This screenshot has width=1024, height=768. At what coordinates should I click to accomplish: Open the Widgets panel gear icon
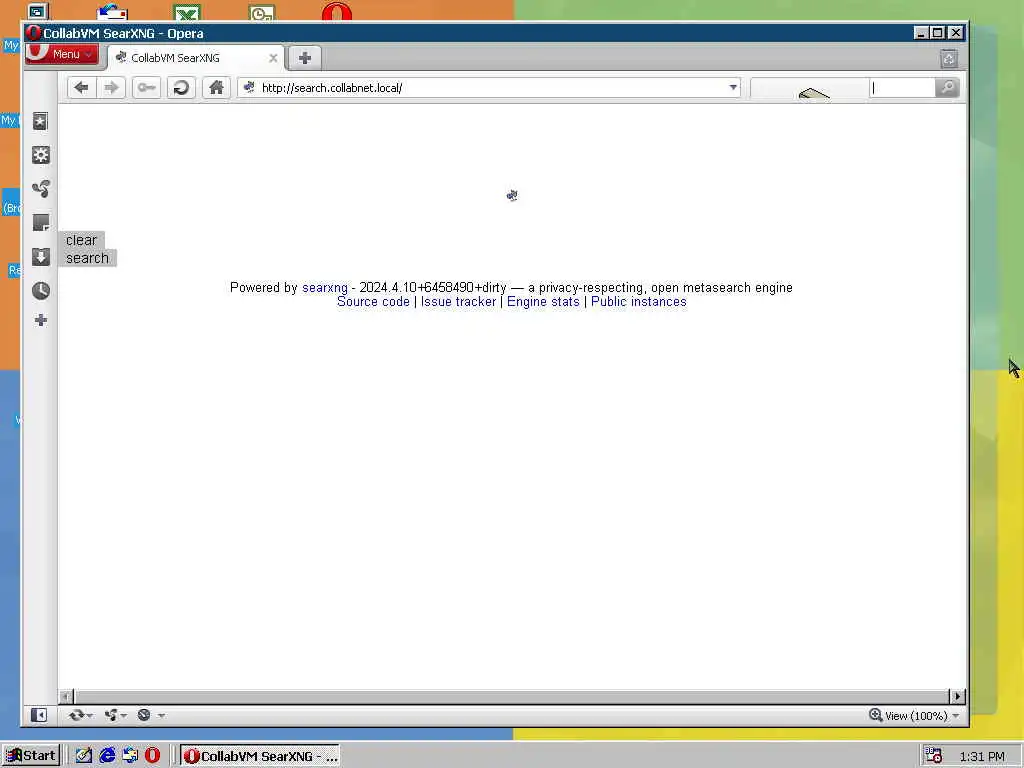tap(40, 155)
